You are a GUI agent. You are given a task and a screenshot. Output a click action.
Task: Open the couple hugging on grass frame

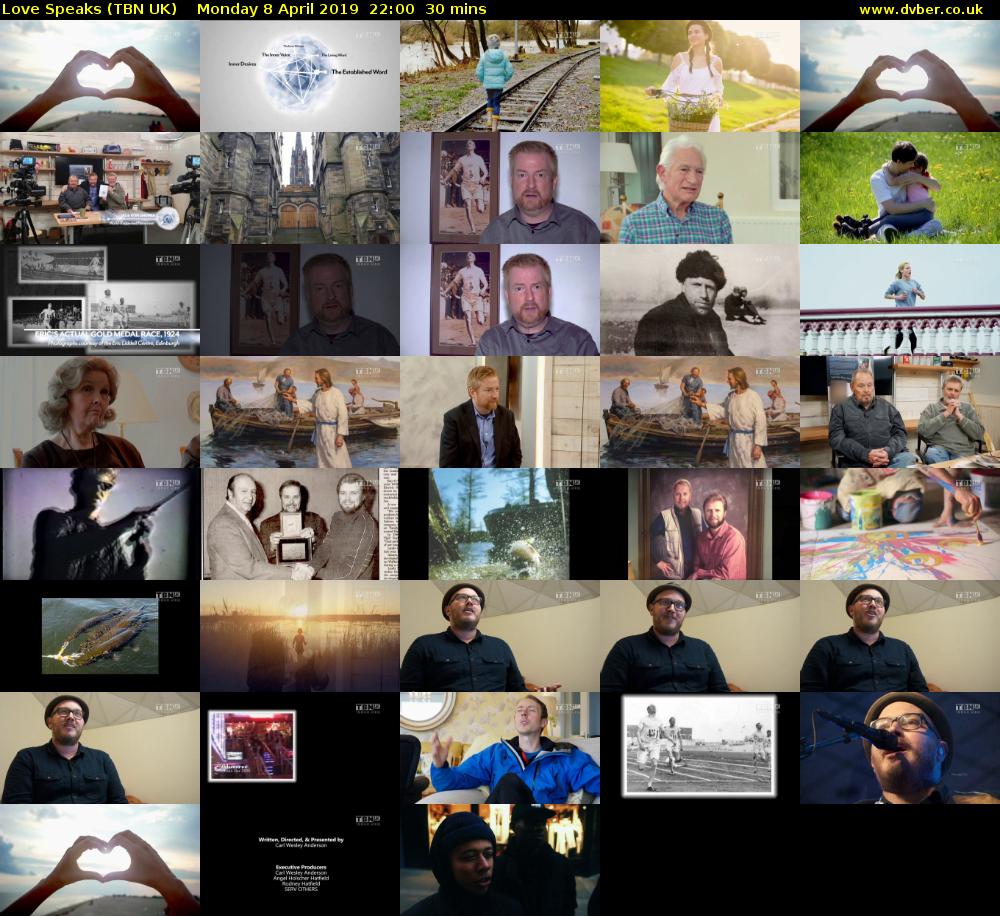pos(899,188)
